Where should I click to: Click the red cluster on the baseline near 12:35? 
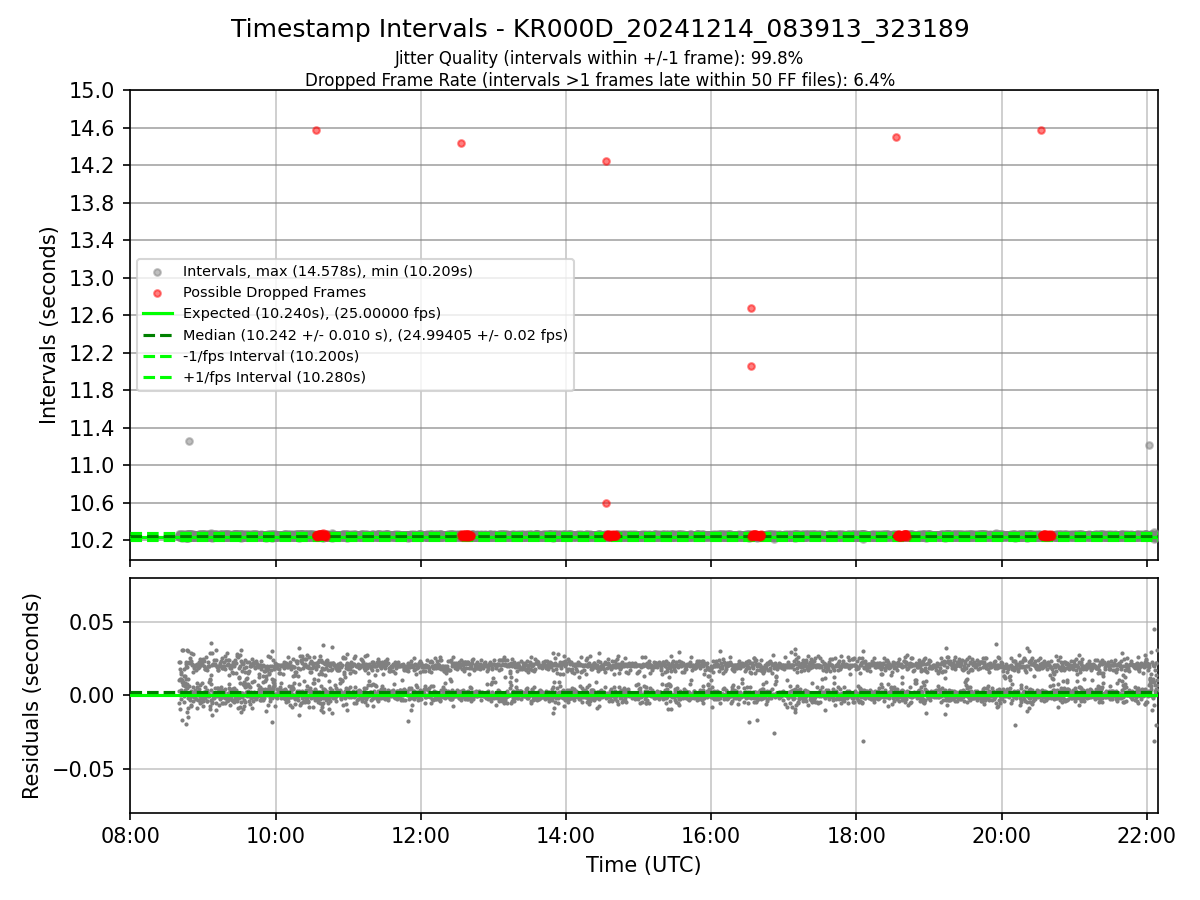[x=466, y=536]
